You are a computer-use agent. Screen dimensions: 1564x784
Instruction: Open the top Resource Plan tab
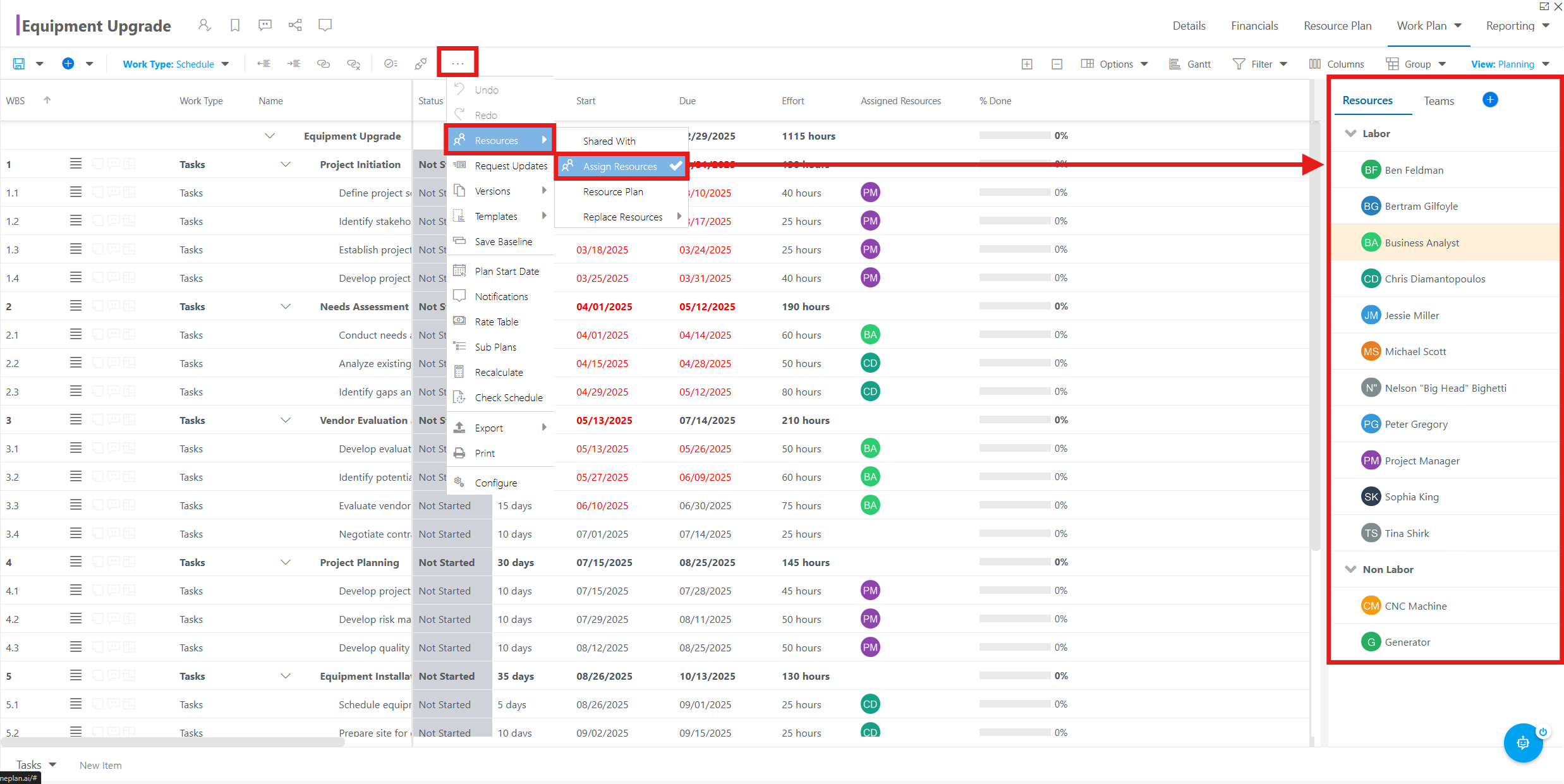(x=1337, y=26)
